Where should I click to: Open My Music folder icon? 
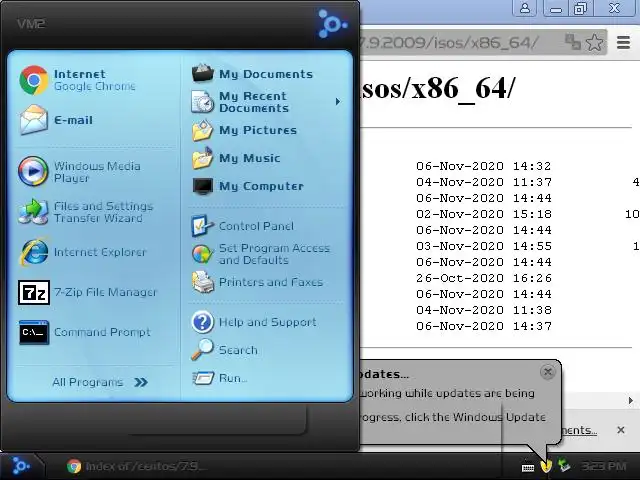[x=202, y=158]
